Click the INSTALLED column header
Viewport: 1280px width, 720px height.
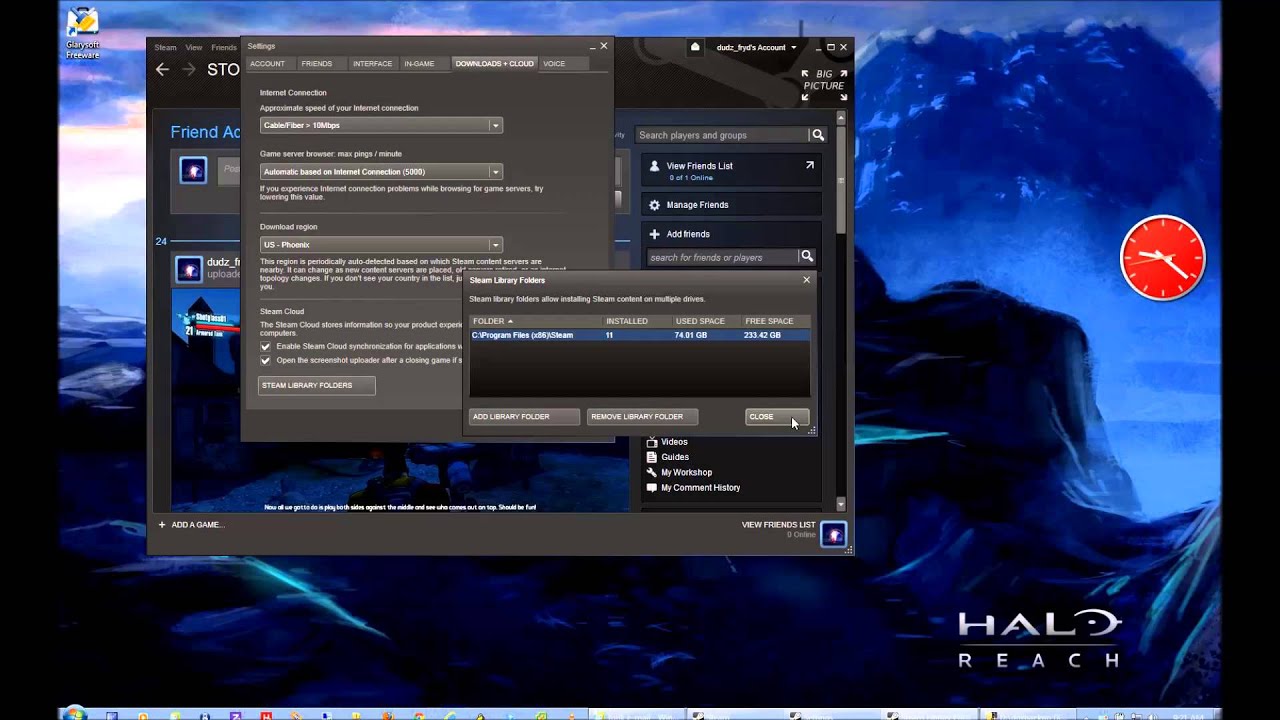(x=627, y=321)
